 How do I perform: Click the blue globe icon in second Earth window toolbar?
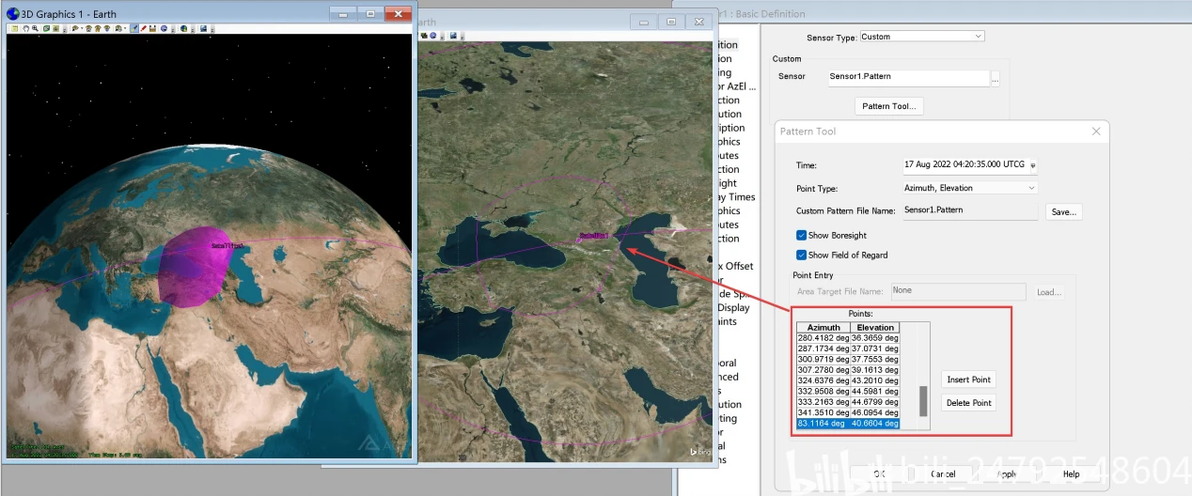click(434, 36)
